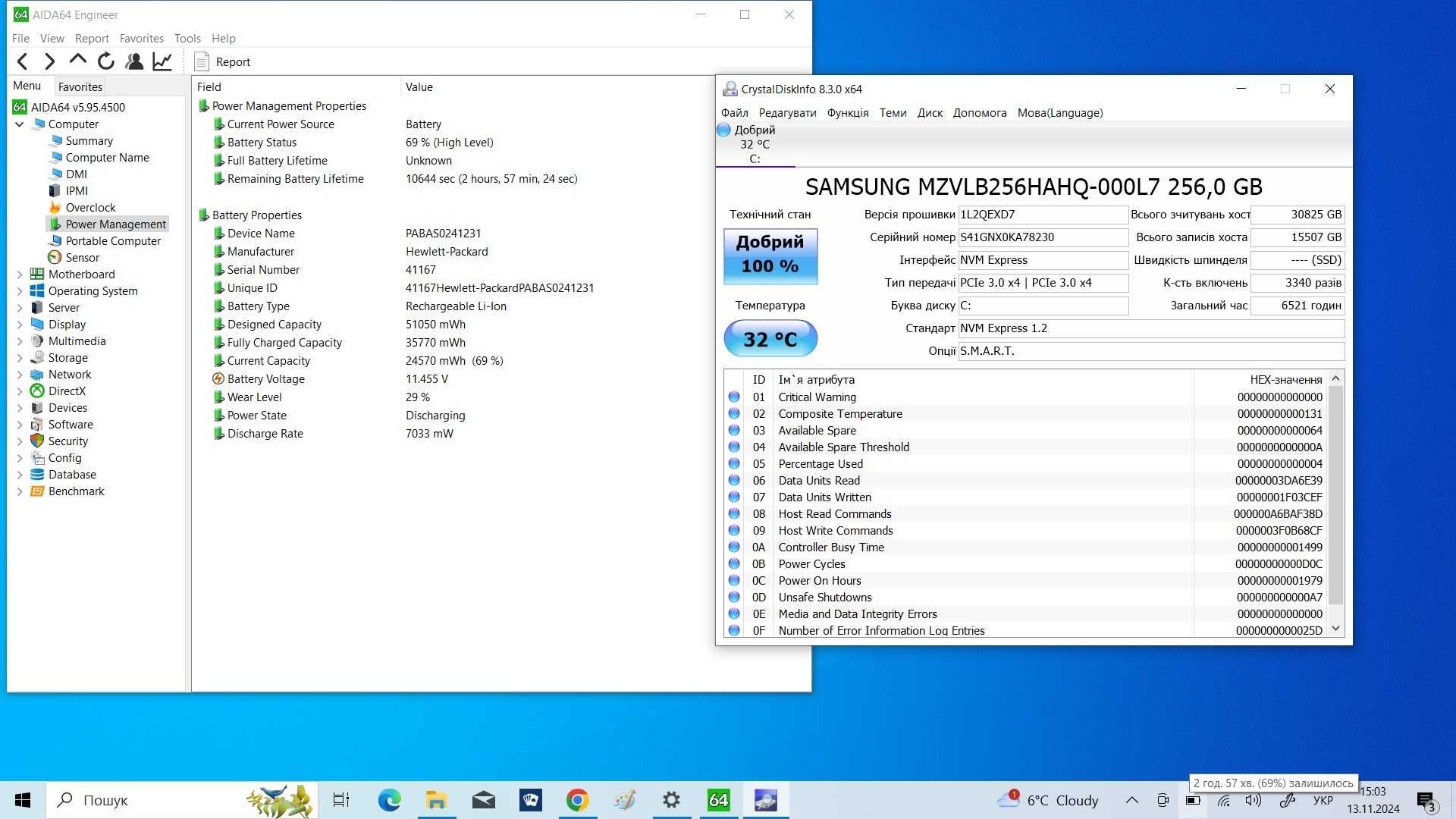
Task: Expand the Multimedia tree node
Action: tap(20, 341)
